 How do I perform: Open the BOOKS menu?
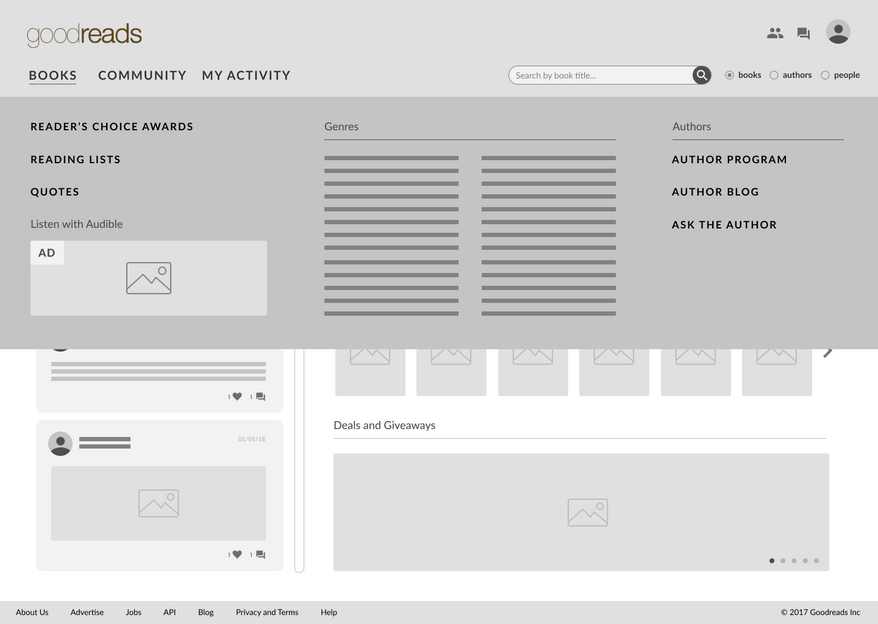(x=53, y=75)
